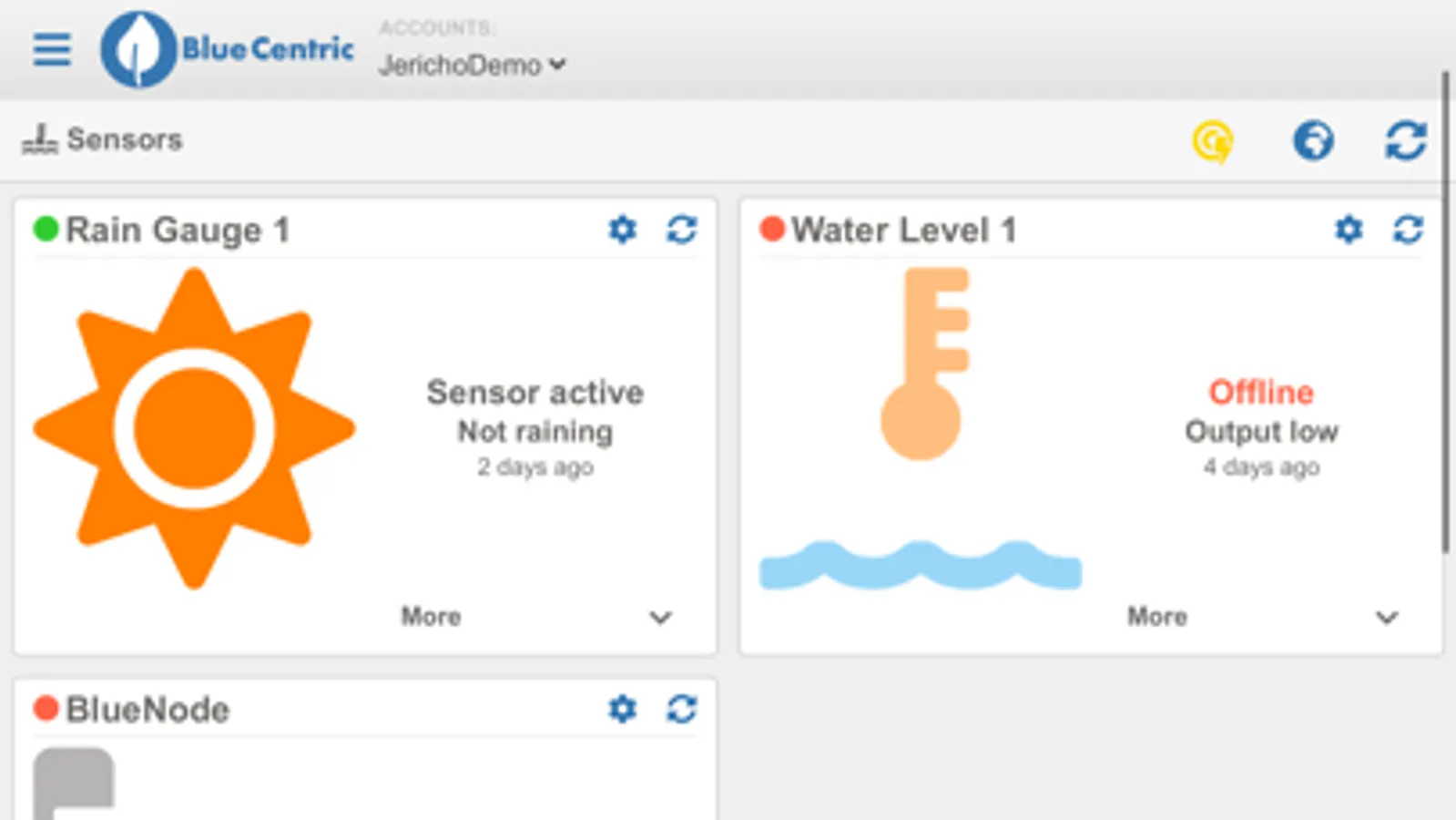The image size is (1456, 820).
Task: Expand the Water Level 1 More chevron
Action: pos(1386,618)
